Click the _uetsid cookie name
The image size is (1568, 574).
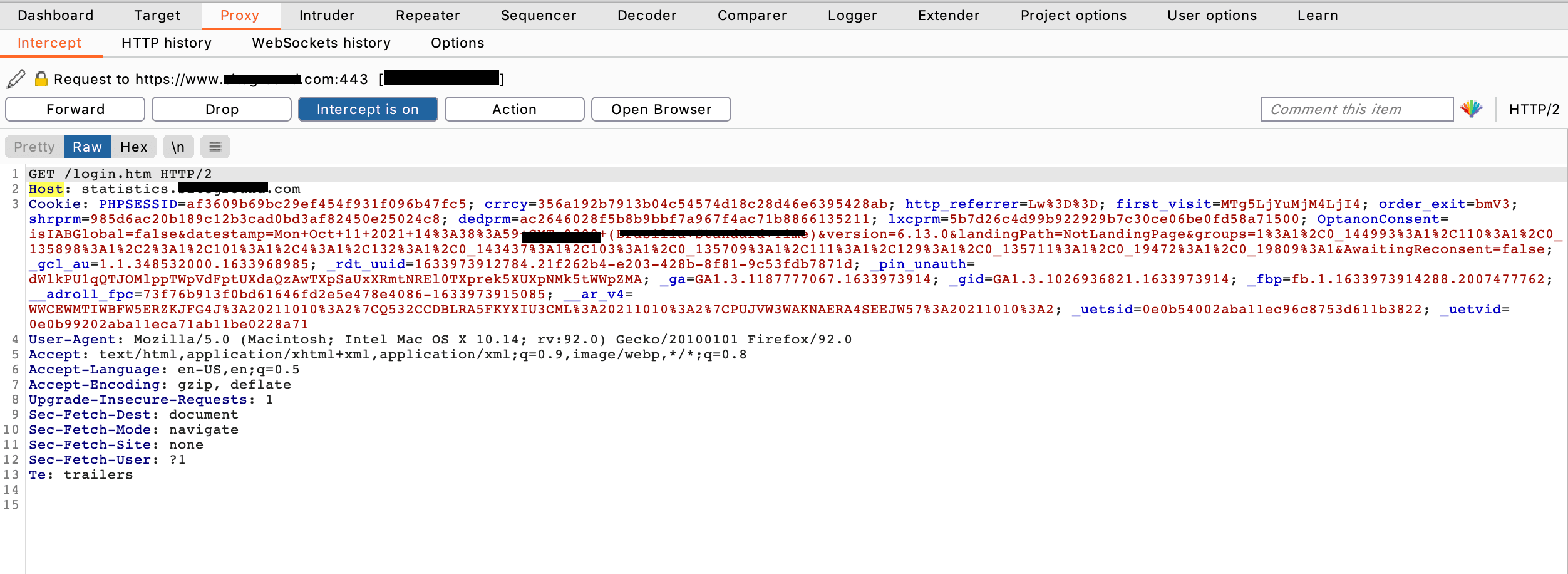[1103, 309]
